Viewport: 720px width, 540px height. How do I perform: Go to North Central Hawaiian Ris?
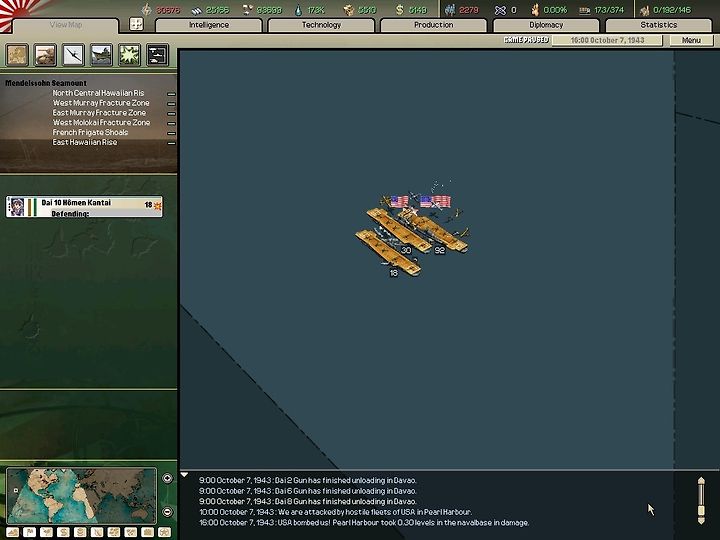pos(98,93)
